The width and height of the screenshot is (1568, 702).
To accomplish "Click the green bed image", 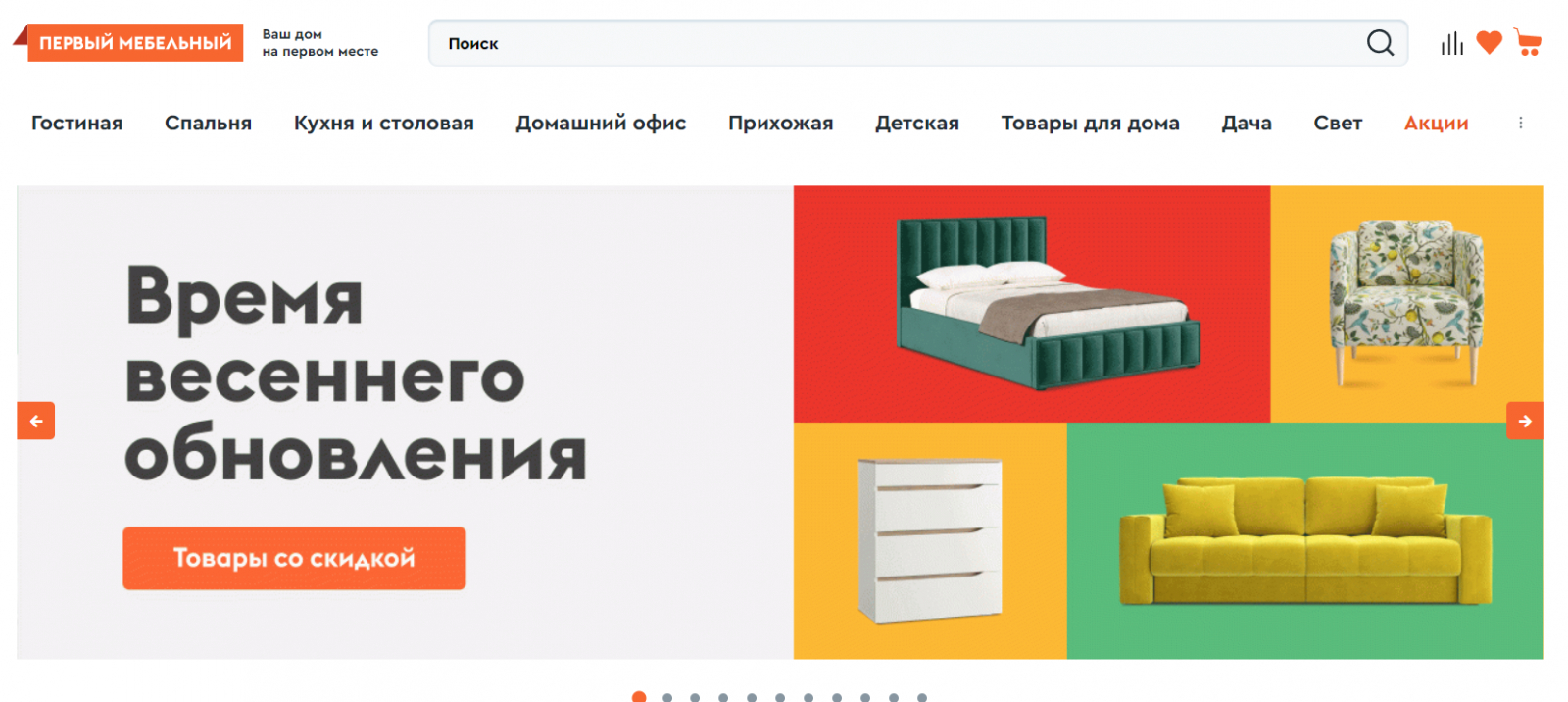I will point(1048,302).
